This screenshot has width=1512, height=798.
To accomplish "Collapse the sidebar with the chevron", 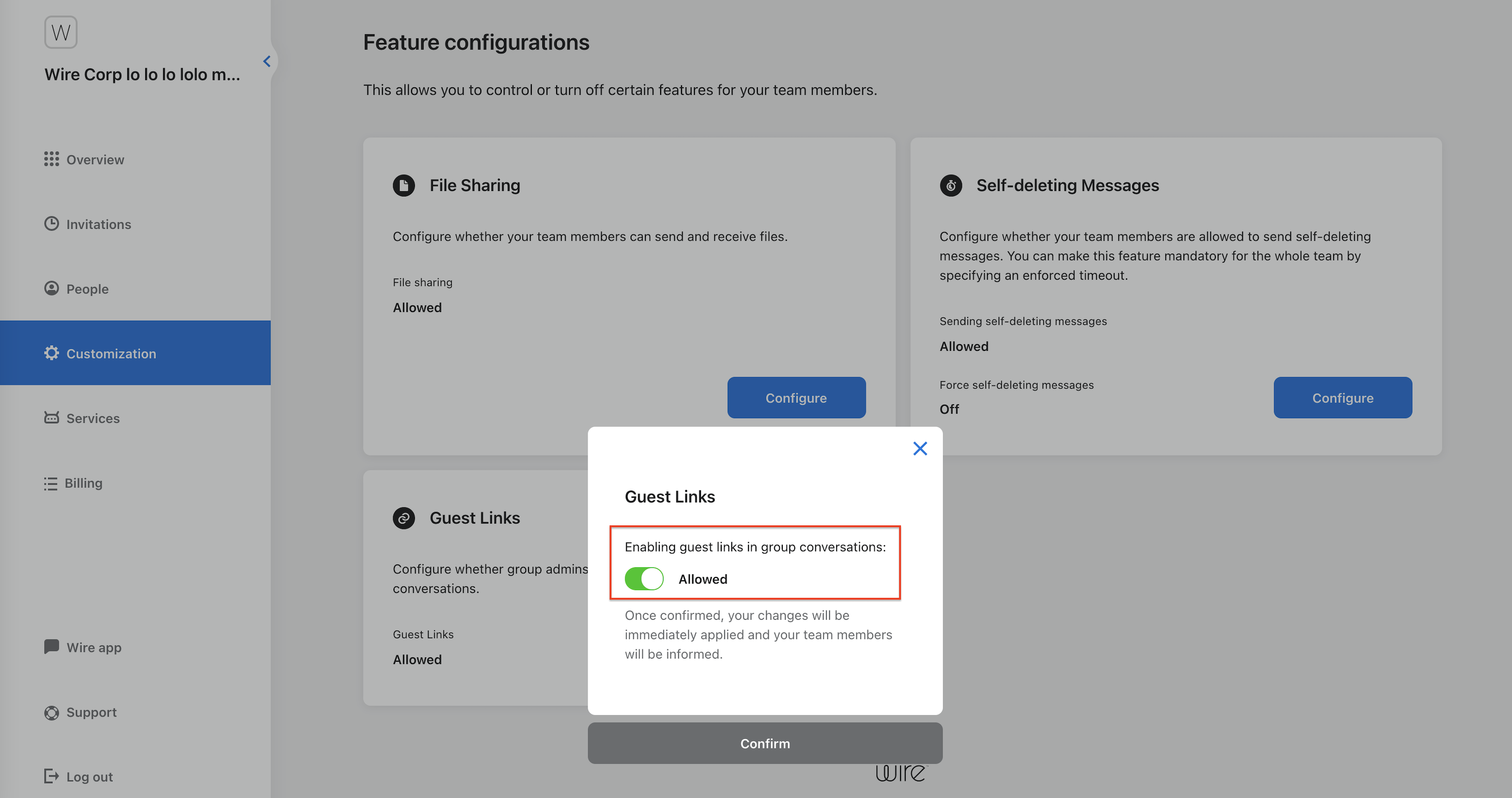I will pos(267,61).
